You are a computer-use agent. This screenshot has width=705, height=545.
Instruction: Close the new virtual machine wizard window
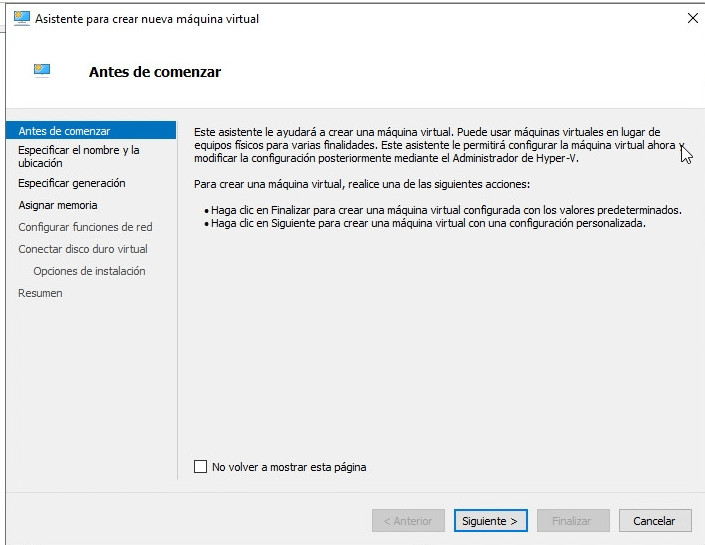pos(692,18)
